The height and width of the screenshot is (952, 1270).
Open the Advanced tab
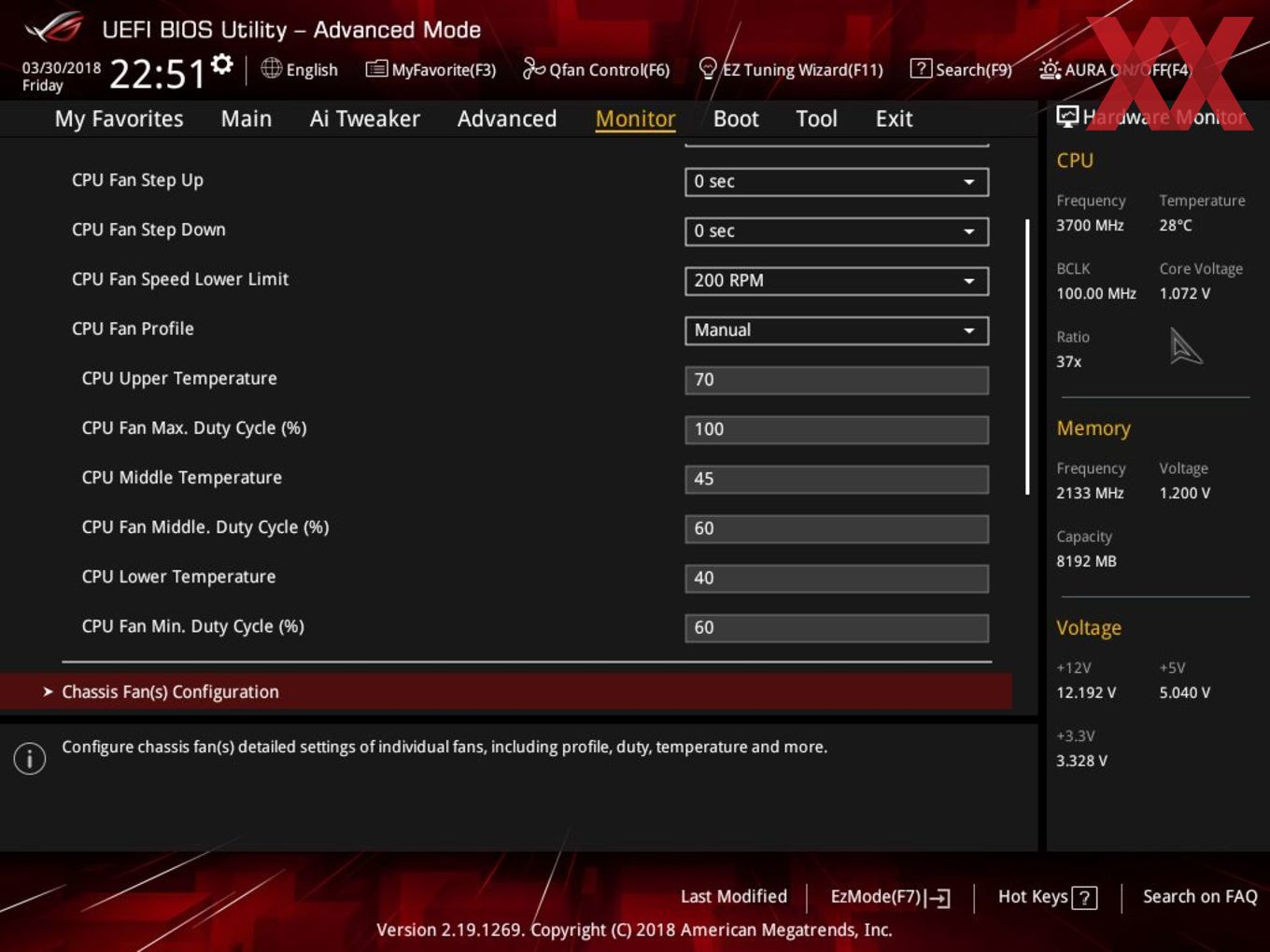click(507, 119)
